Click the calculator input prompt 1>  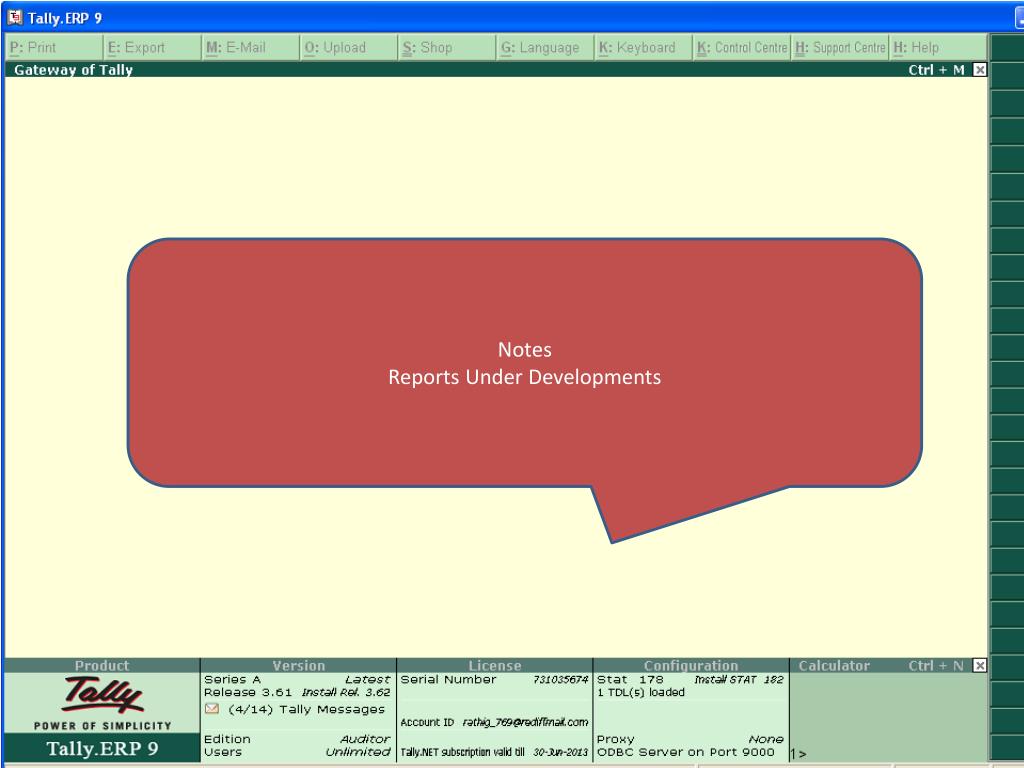coord(798,754)
